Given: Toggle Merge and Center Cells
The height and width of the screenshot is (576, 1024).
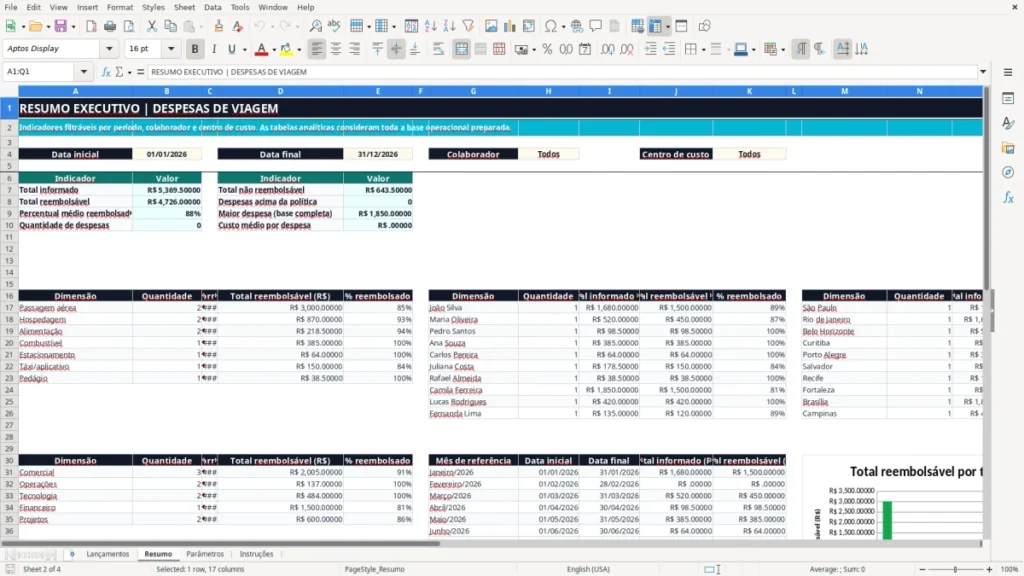Looking at the screenshot, I should point(462,49).
